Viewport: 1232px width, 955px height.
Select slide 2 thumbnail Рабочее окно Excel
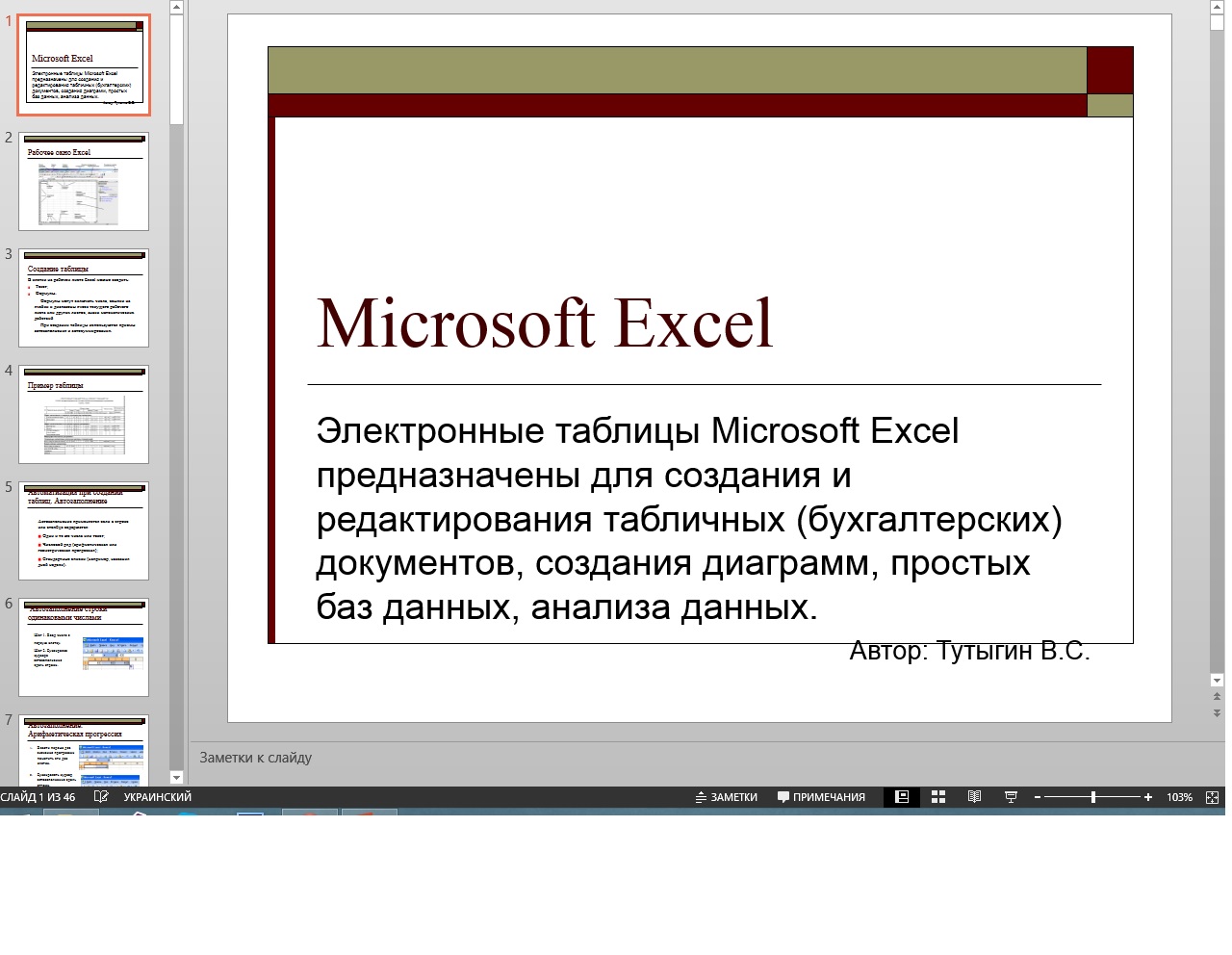pos(84,181)
